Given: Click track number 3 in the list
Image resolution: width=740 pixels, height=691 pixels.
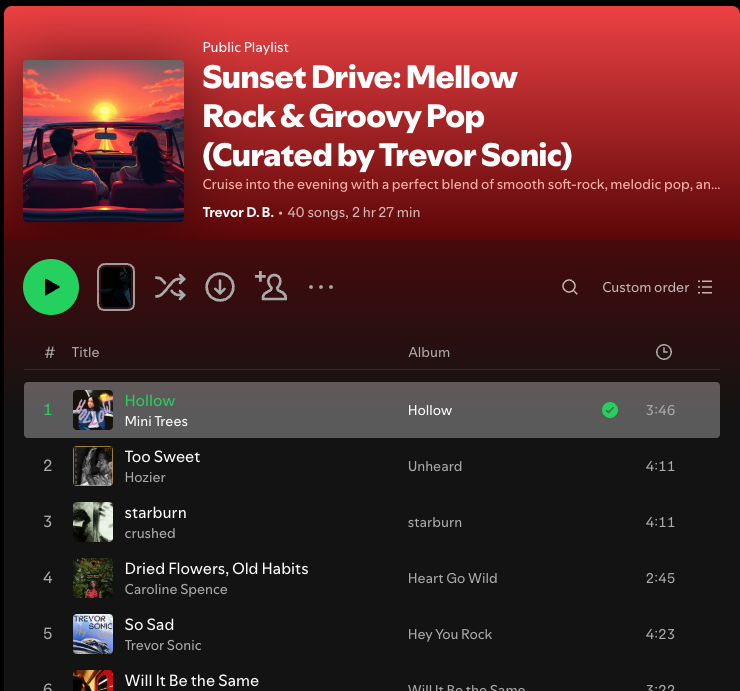Looking at the screenshot, I should tap(48, 522).
